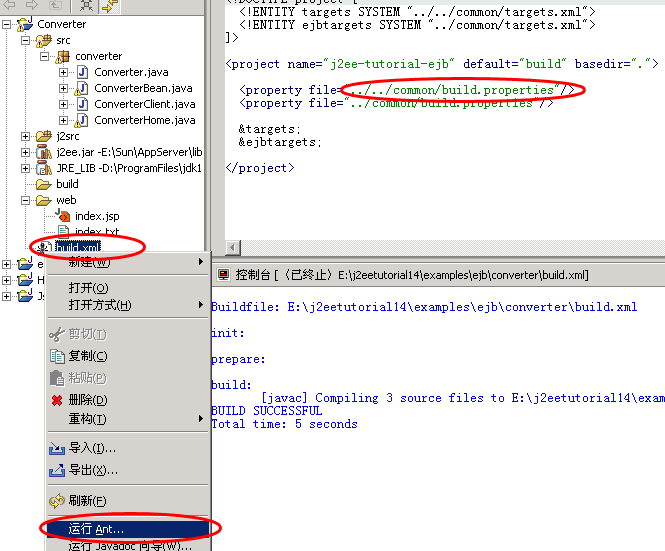Expand the project node starting with 'e'
Image resolution: width=665 pixels, height=551 pixels.
tap(6, 264)
